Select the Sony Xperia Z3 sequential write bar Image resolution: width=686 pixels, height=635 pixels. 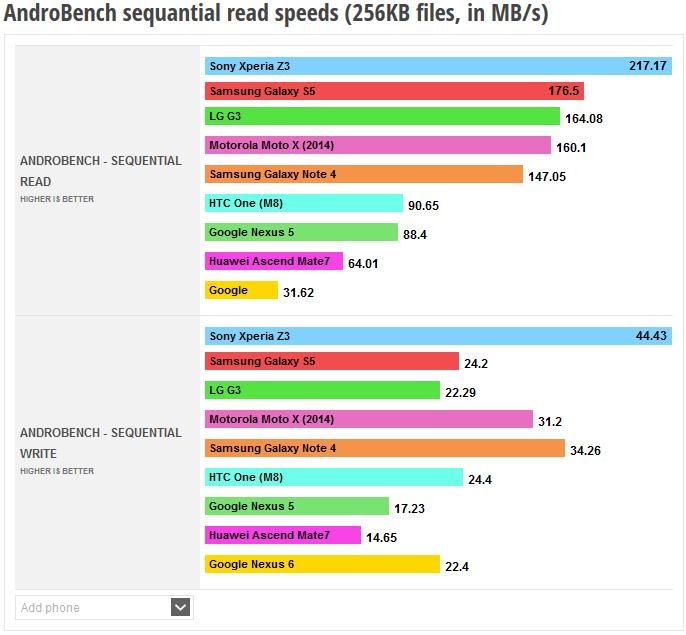[x=438, y=336]
